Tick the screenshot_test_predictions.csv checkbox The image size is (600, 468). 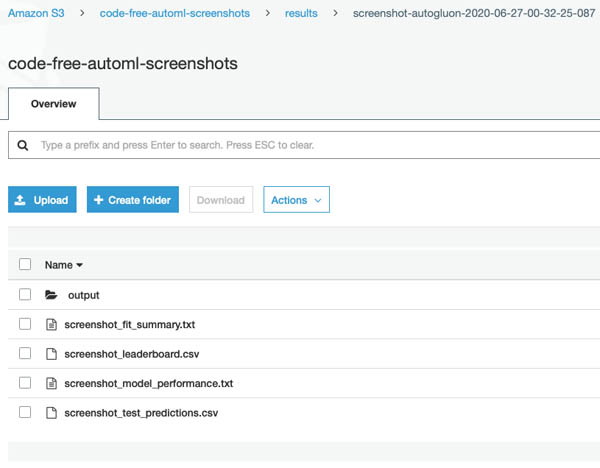click(x=25, y=412)
